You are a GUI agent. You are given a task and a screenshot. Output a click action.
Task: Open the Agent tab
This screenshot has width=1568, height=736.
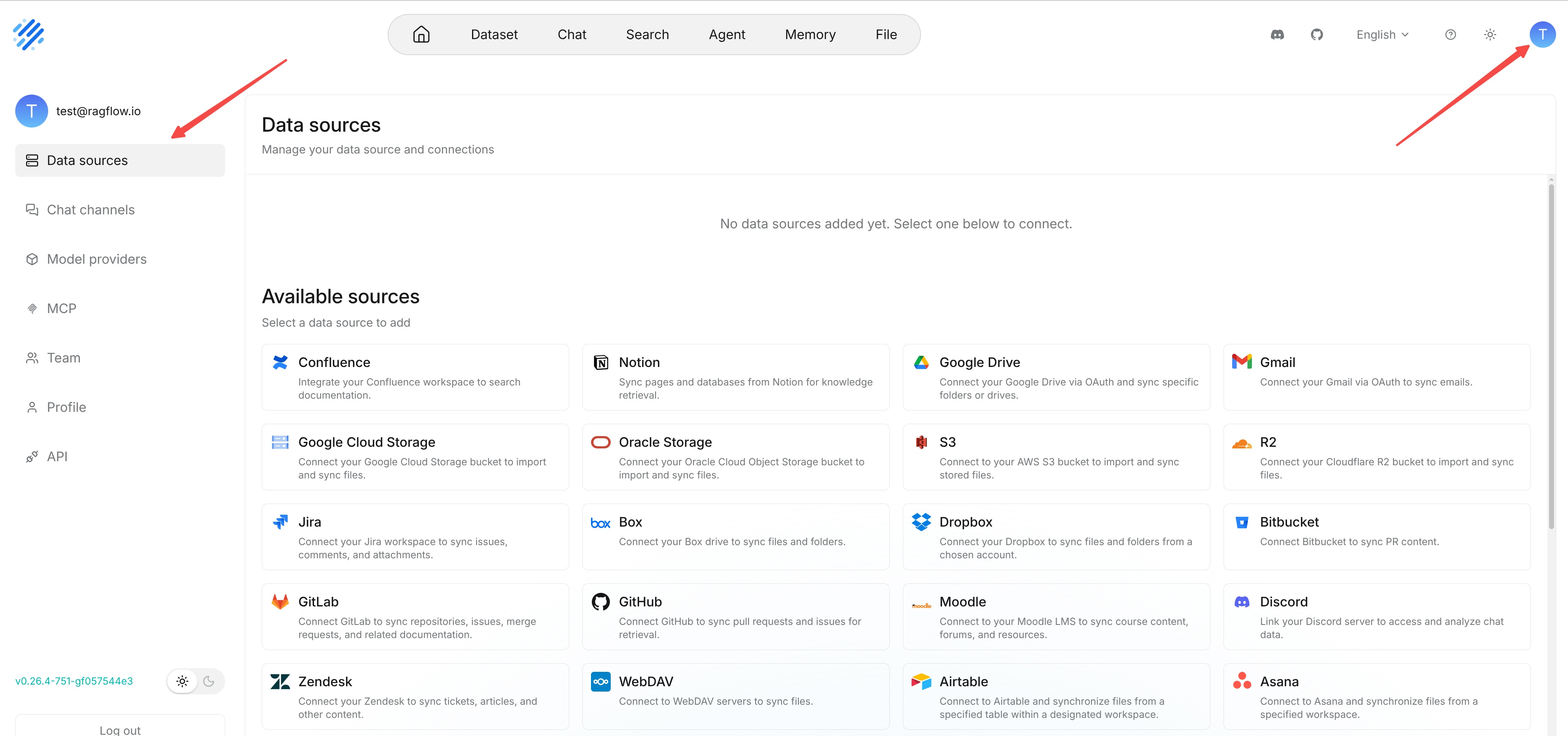click(x=727, y=35)
